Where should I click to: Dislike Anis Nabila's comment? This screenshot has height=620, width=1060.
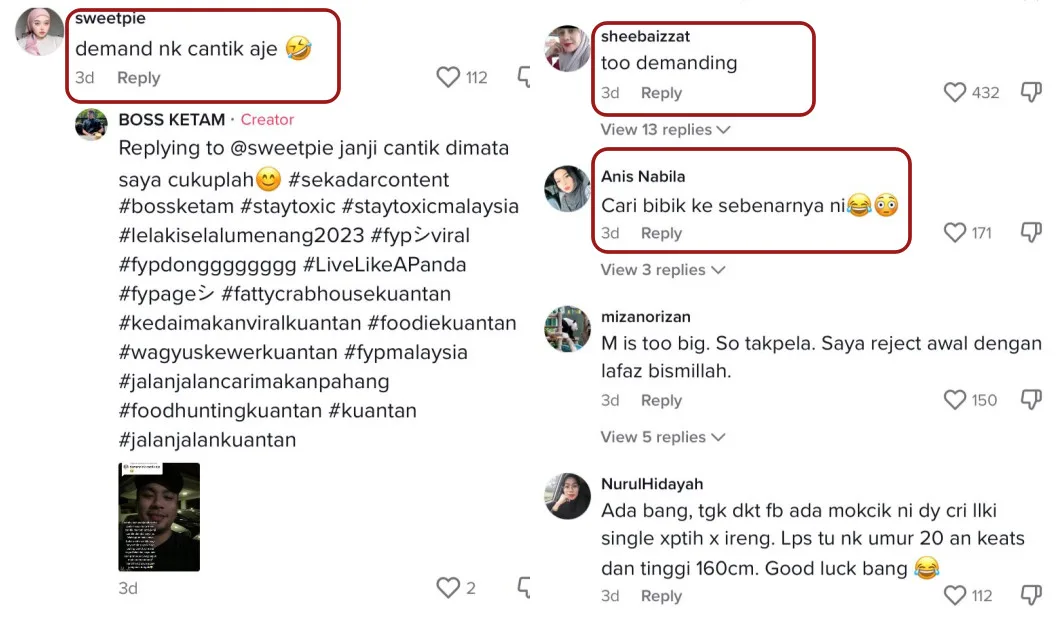click(1030, 233)
